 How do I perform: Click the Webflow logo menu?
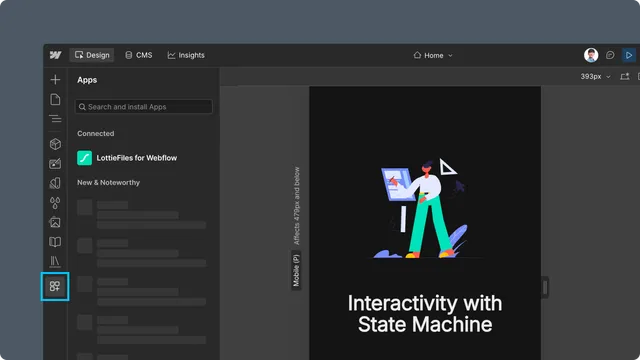click(56, 55)
